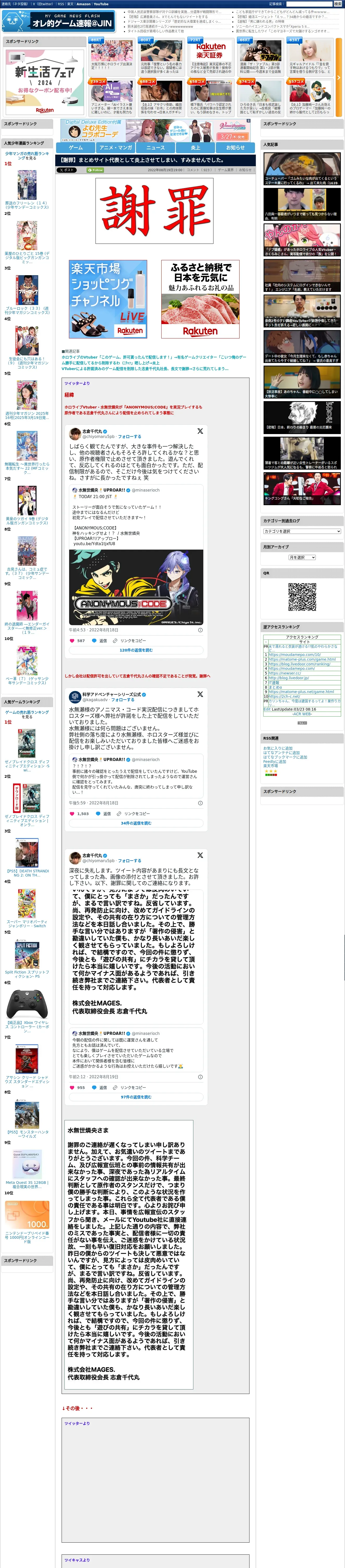Open the category select dropdown カテゴリを選択
The image size is (345, 1568).
(302, 531)
